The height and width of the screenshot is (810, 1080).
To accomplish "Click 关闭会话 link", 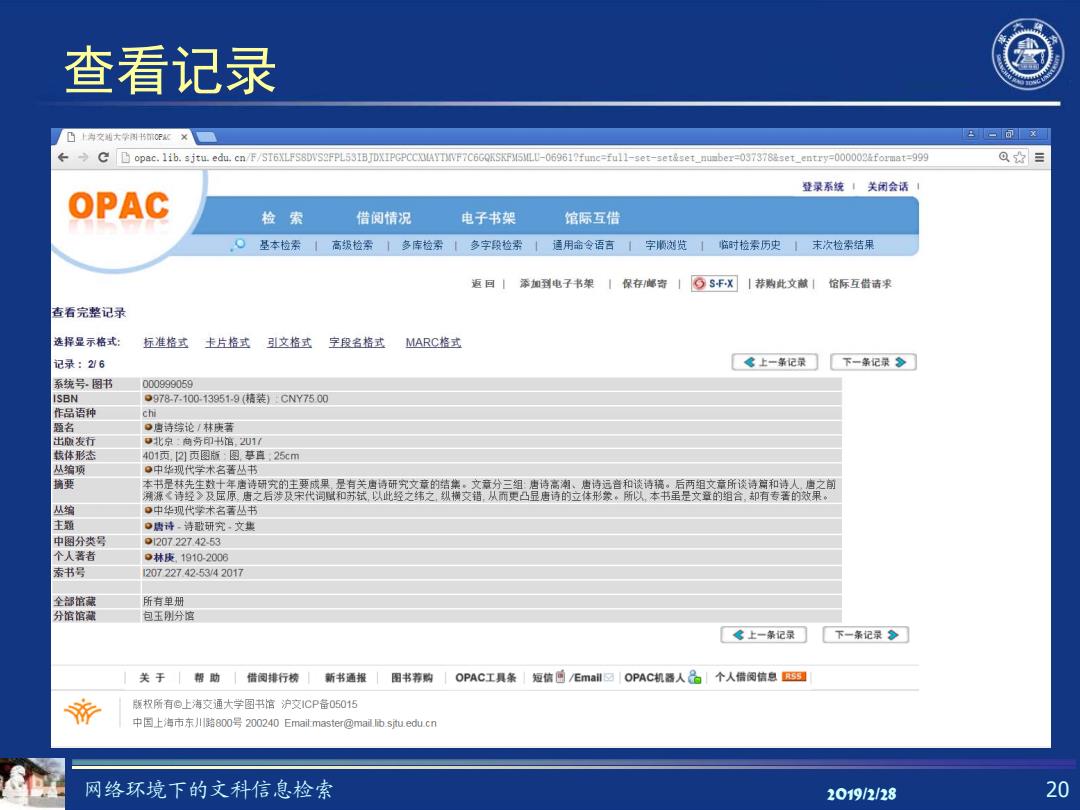I will point(888,187).
